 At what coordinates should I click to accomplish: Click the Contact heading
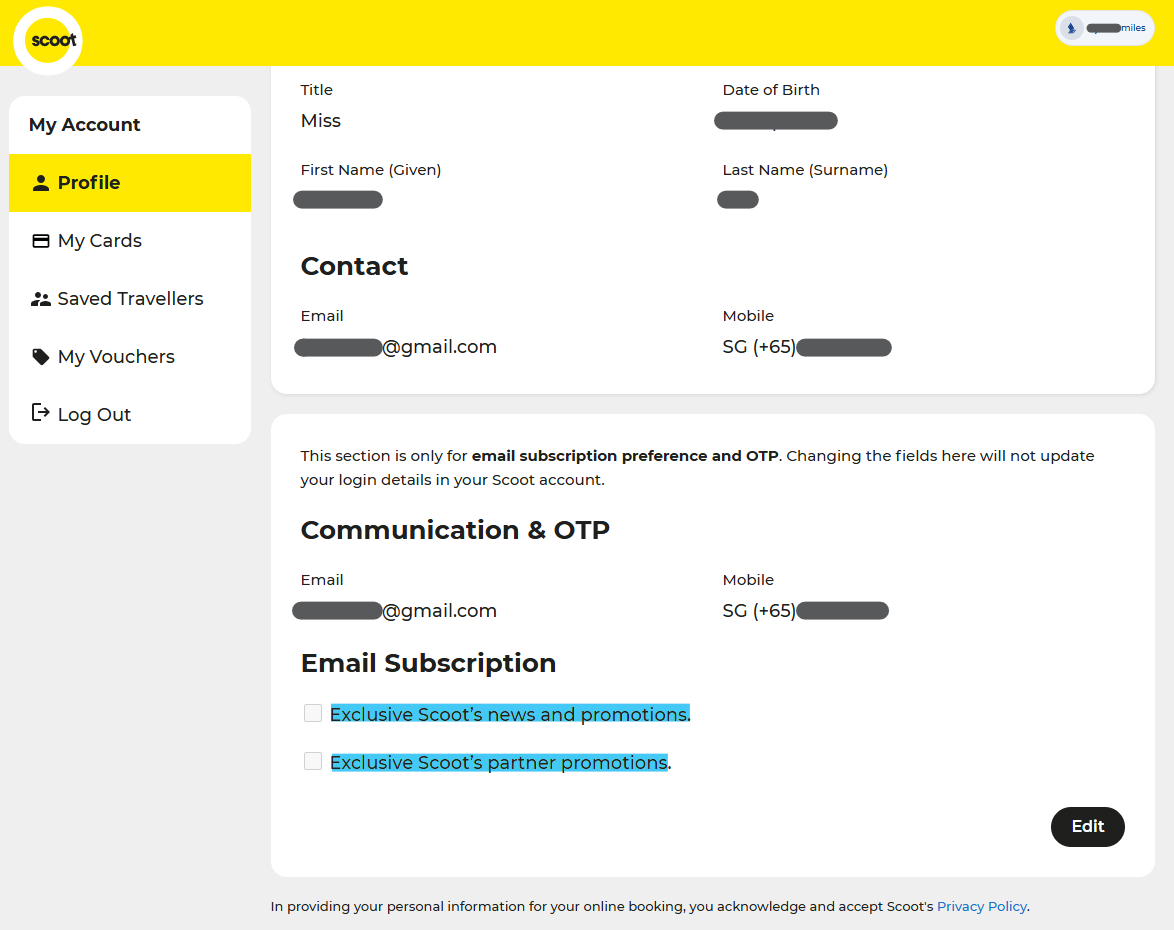click(x=354, y=267)
